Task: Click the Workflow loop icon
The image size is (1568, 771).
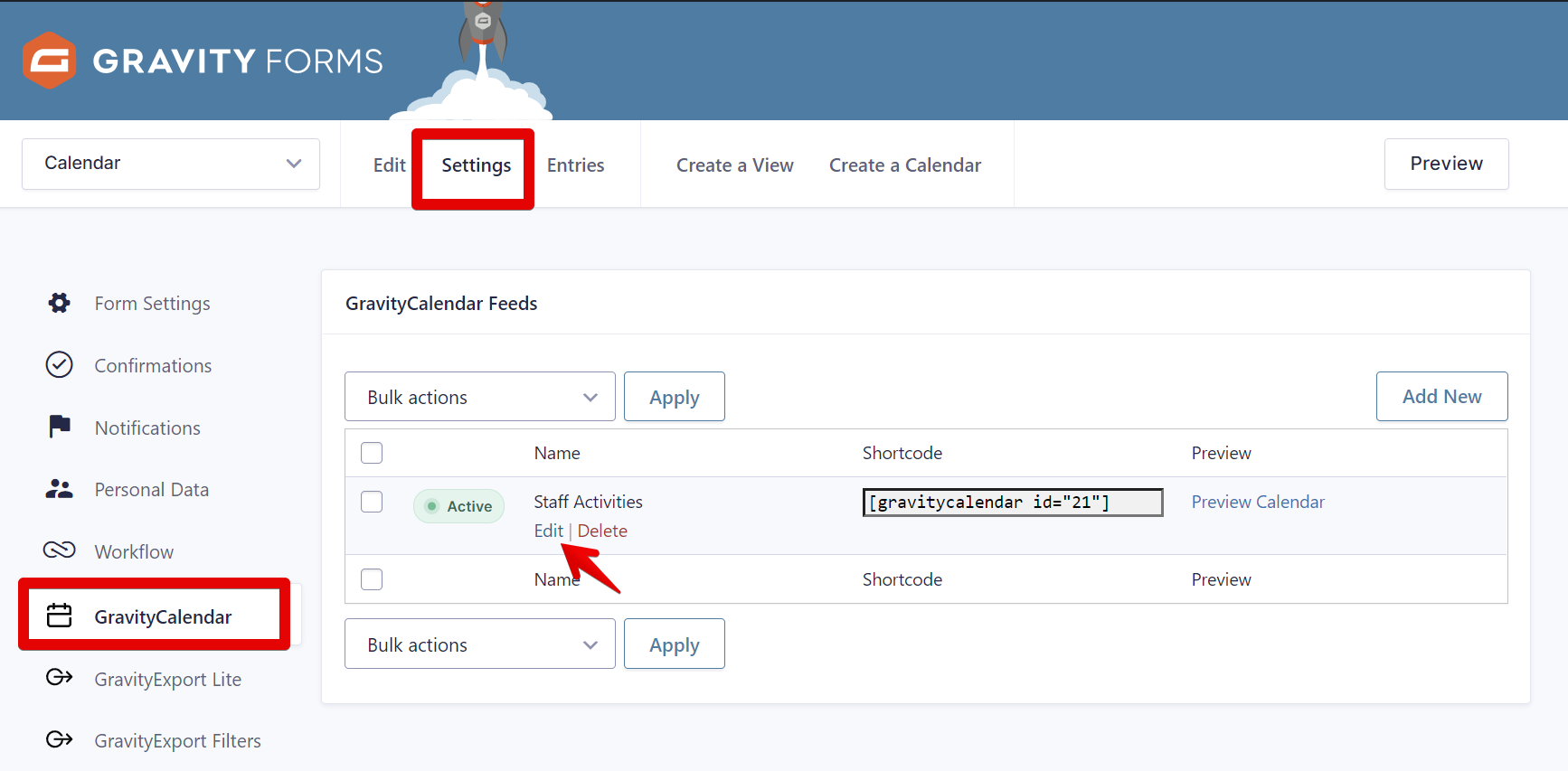Action: [60, 550]
